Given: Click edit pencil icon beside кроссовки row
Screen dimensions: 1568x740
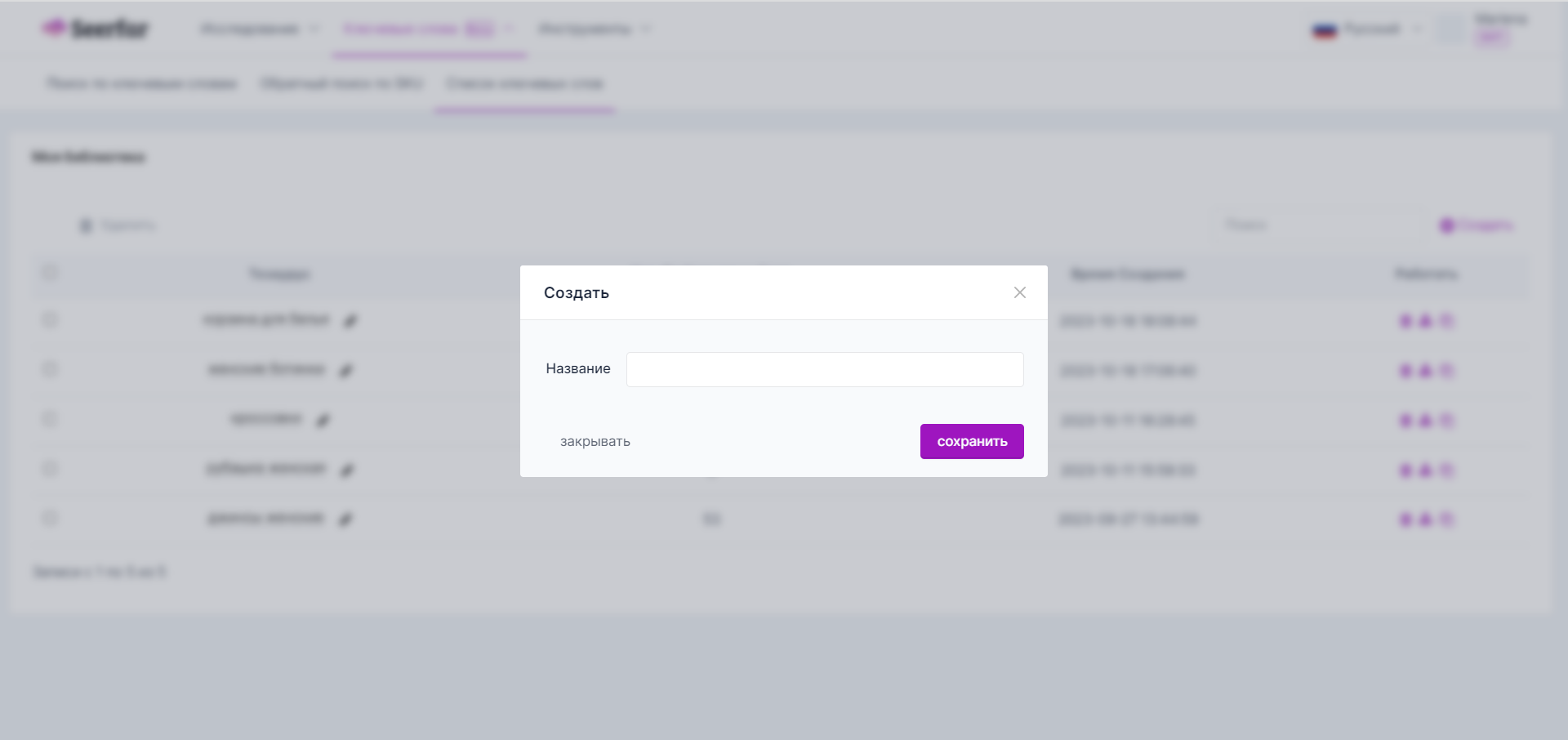Looking at the screenshot, I should tap(323, 421).
